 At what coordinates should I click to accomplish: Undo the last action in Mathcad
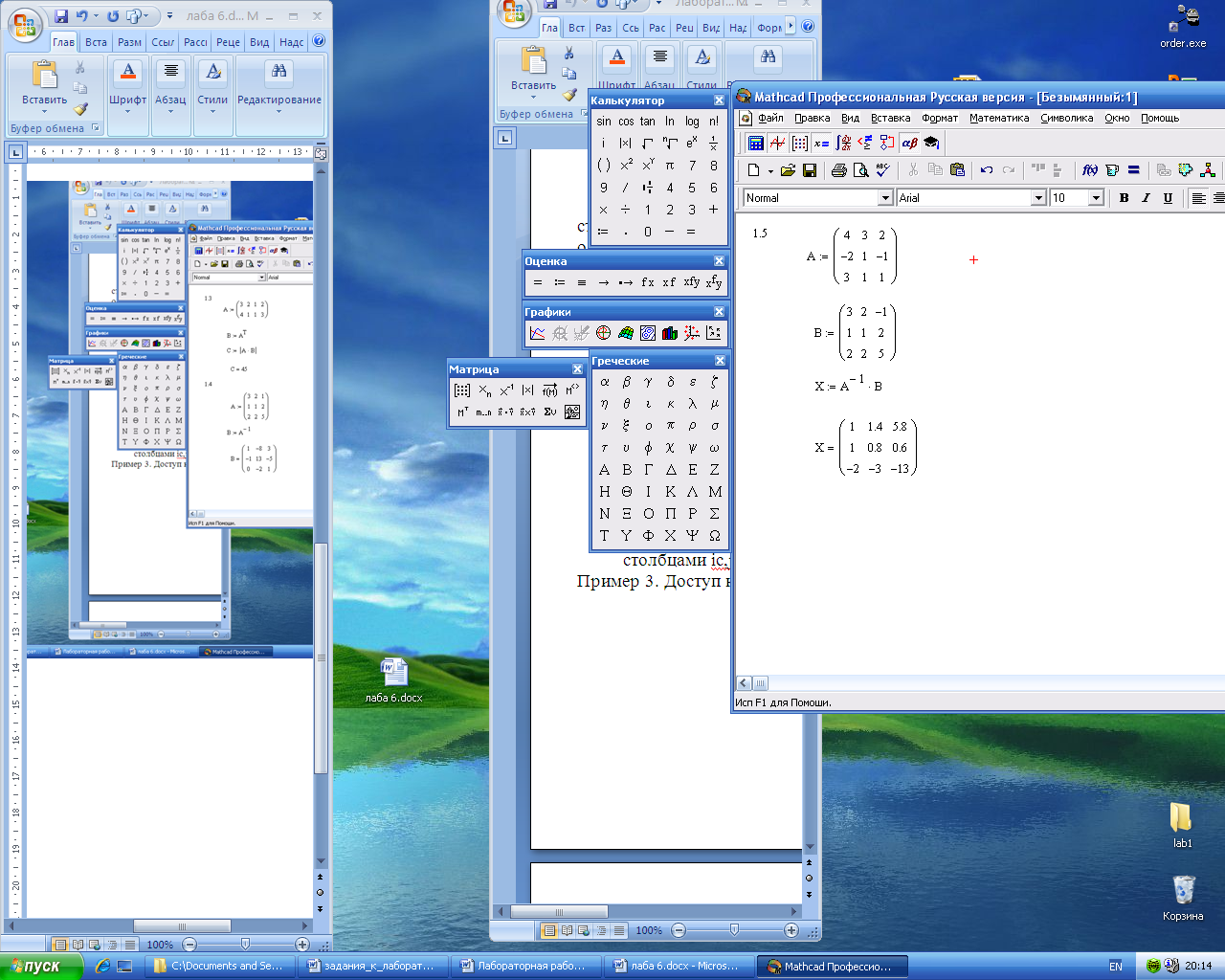[987, 170]
